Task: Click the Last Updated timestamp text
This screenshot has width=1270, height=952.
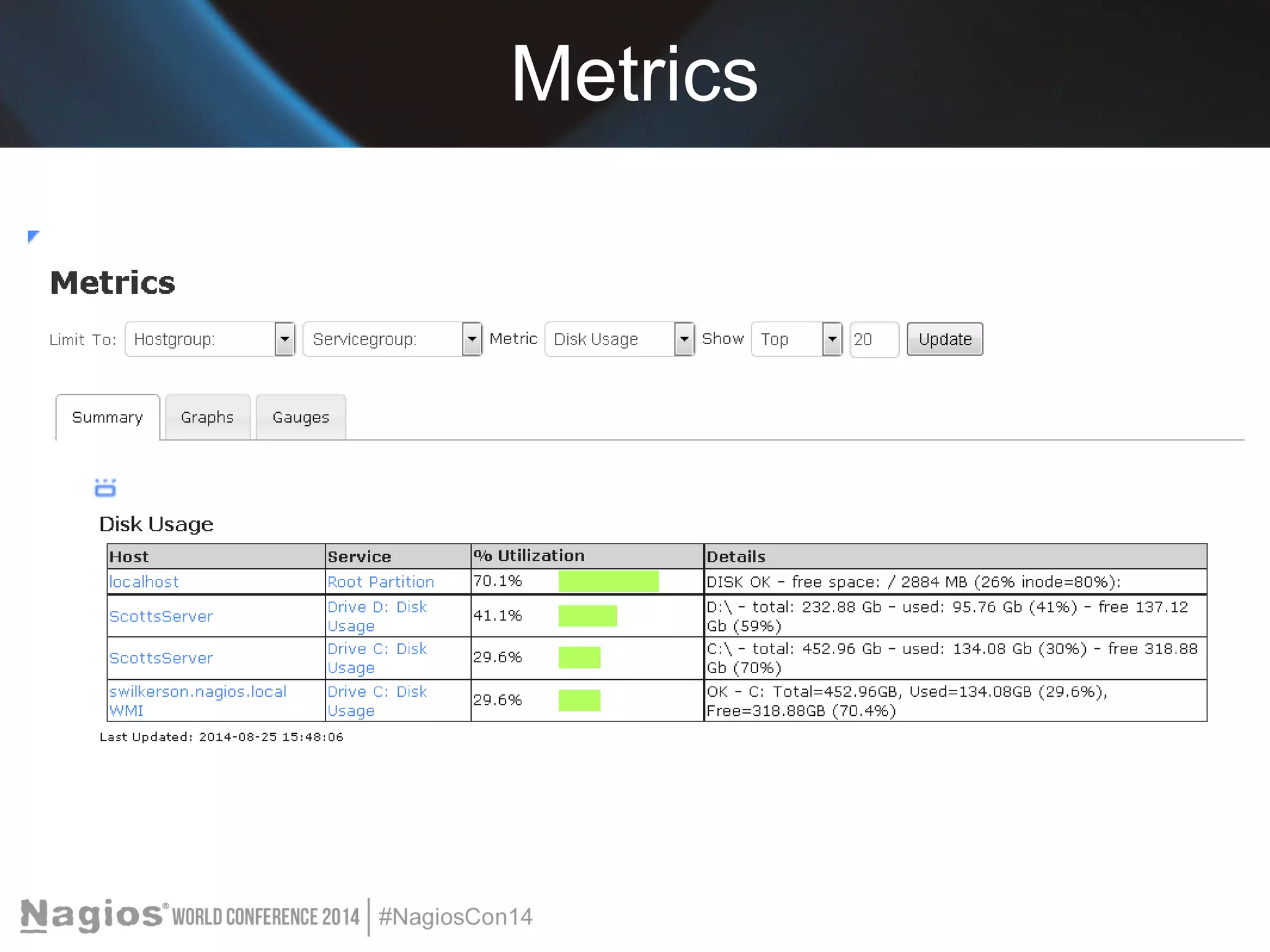Action: tap(221, 737)
